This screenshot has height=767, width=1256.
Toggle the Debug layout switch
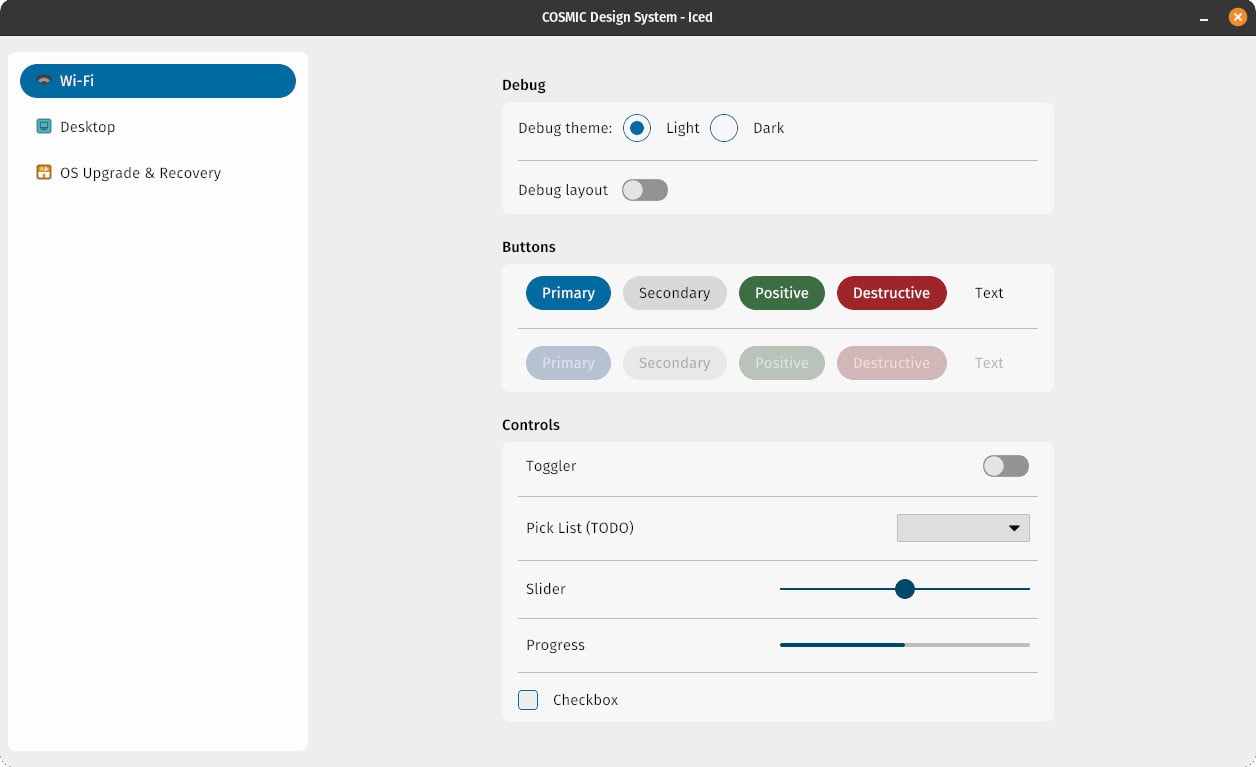tap(645, 190)
